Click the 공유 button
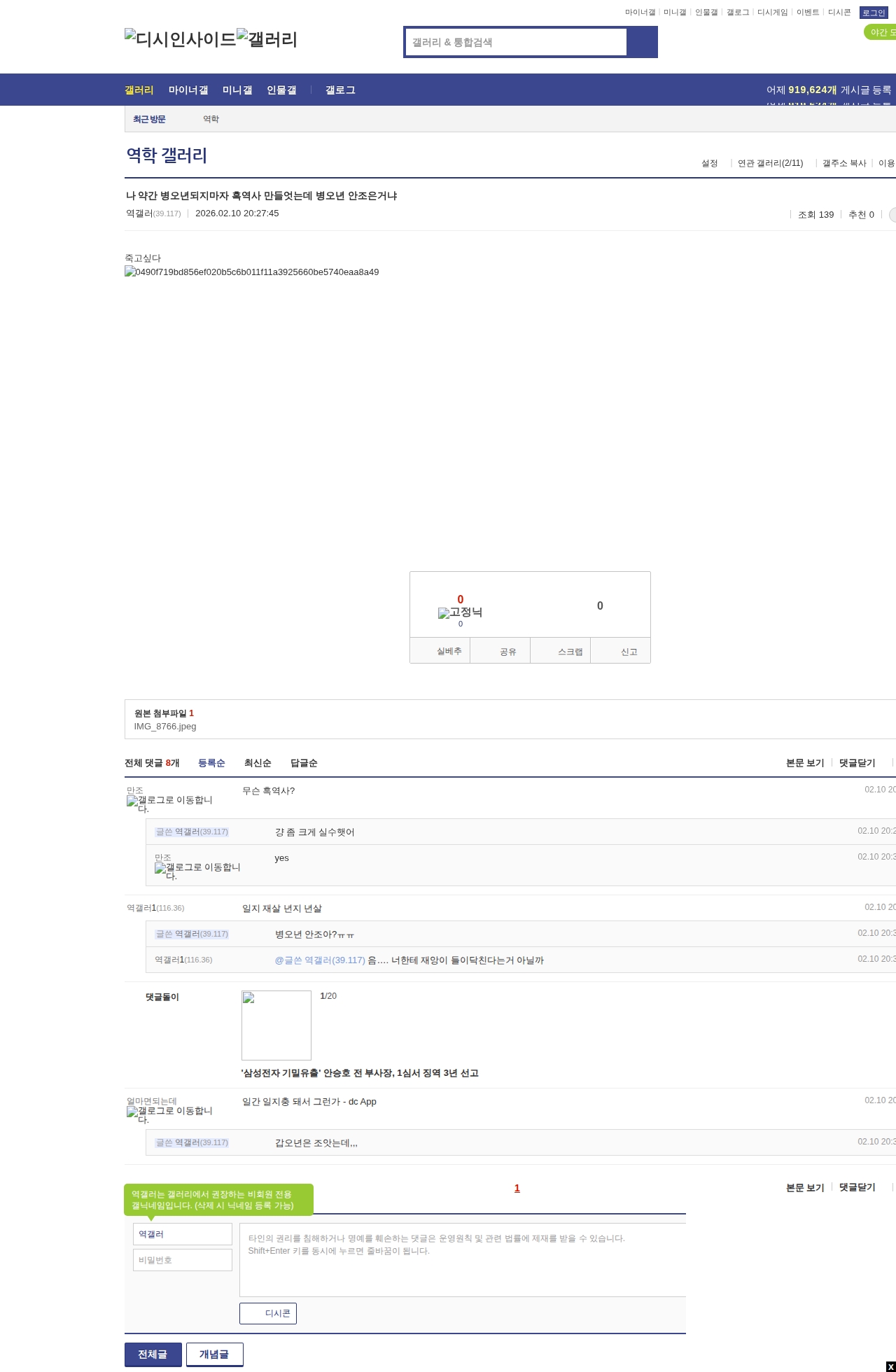 [500, 651]
